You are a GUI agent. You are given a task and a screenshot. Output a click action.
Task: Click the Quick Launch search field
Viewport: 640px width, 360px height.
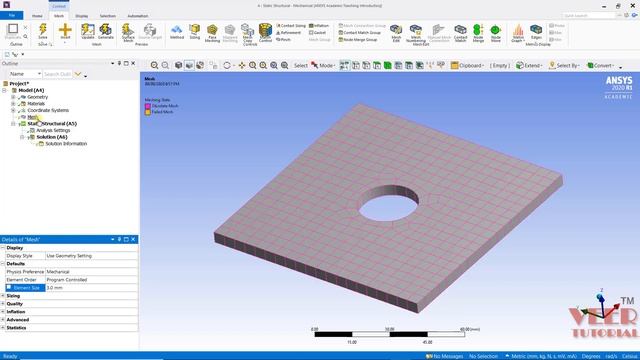pyautogui.click(x=588, y=16)
